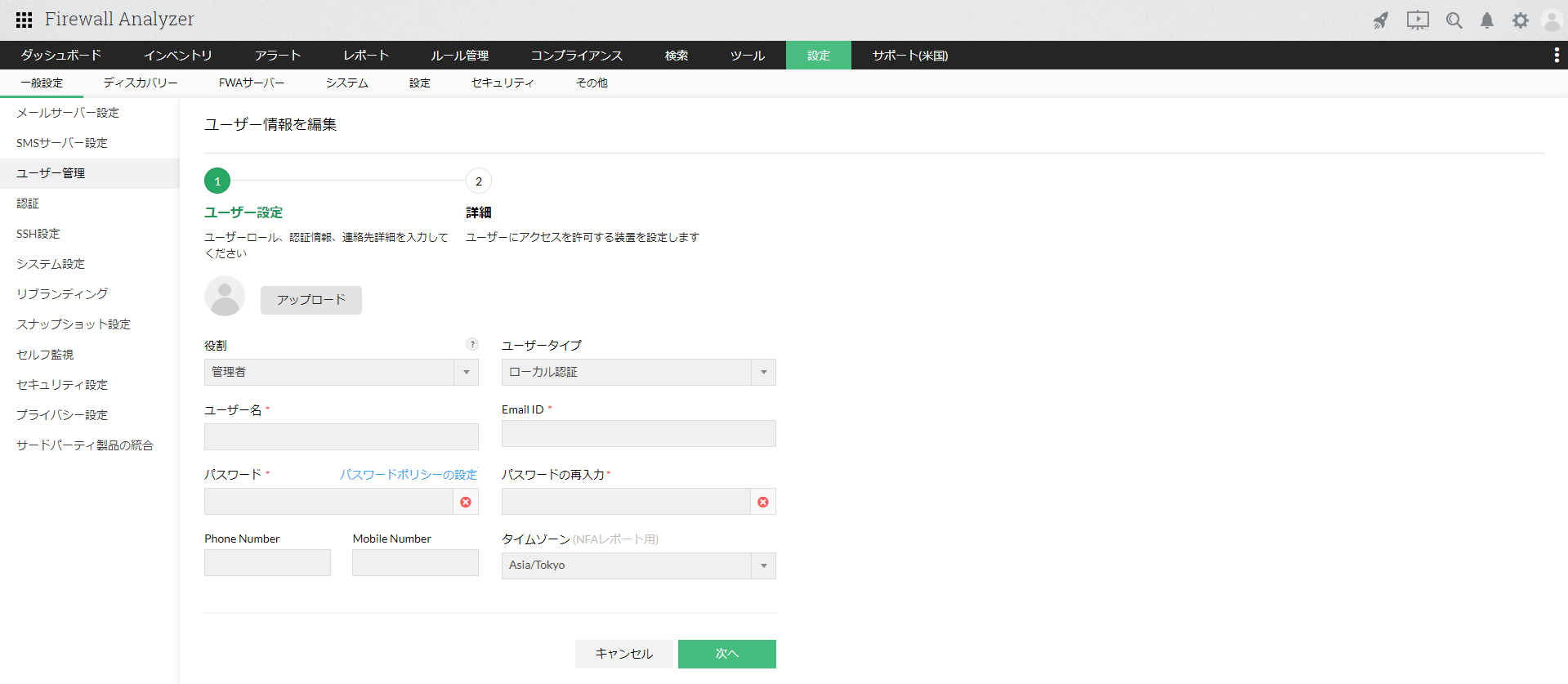
Task: Focus the パスワード input field
Action: (329, 502)
